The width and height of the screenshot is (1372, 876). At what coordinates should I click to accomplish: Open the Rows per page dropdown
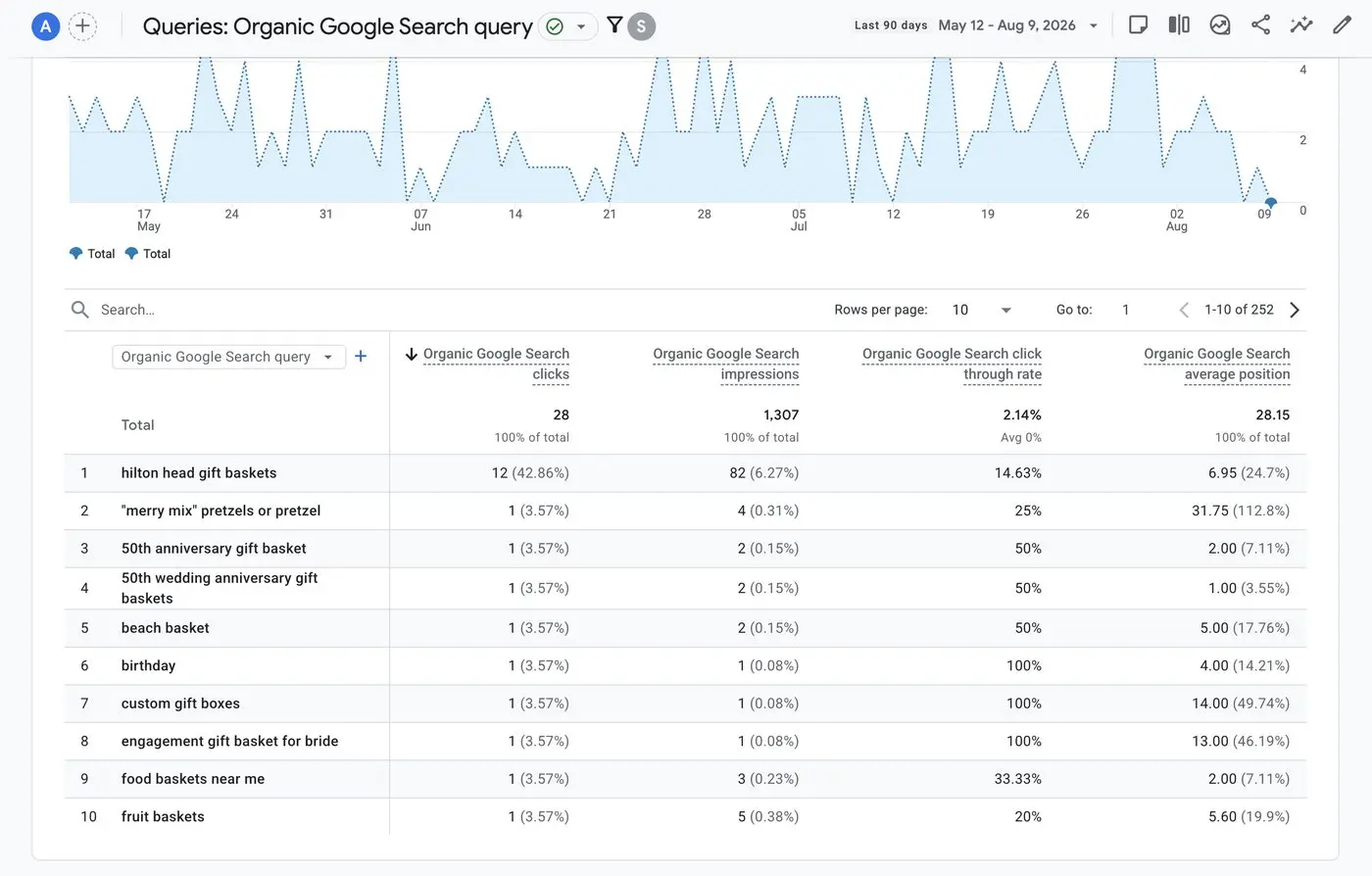coord(981,310)
